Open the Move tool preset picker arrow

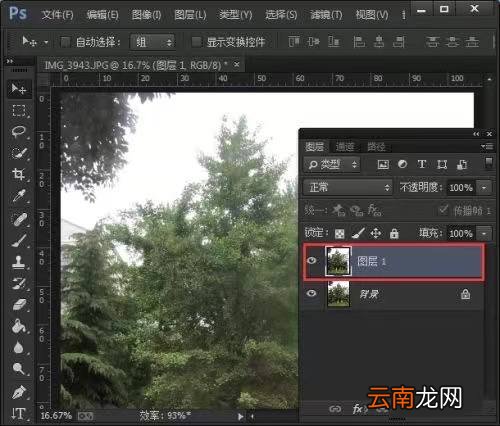pos(46,42)
